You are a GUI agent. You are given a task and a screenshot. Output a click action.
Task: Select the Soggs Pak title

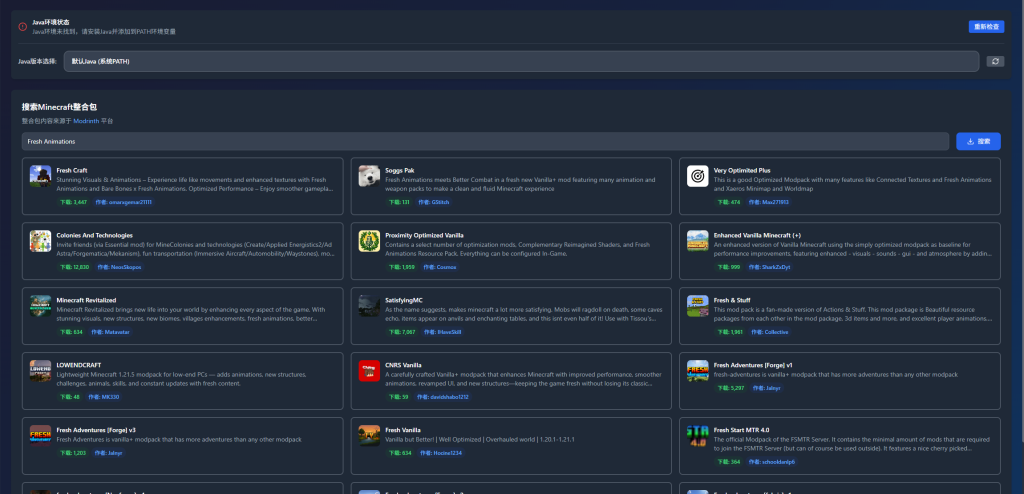point(400,170)
